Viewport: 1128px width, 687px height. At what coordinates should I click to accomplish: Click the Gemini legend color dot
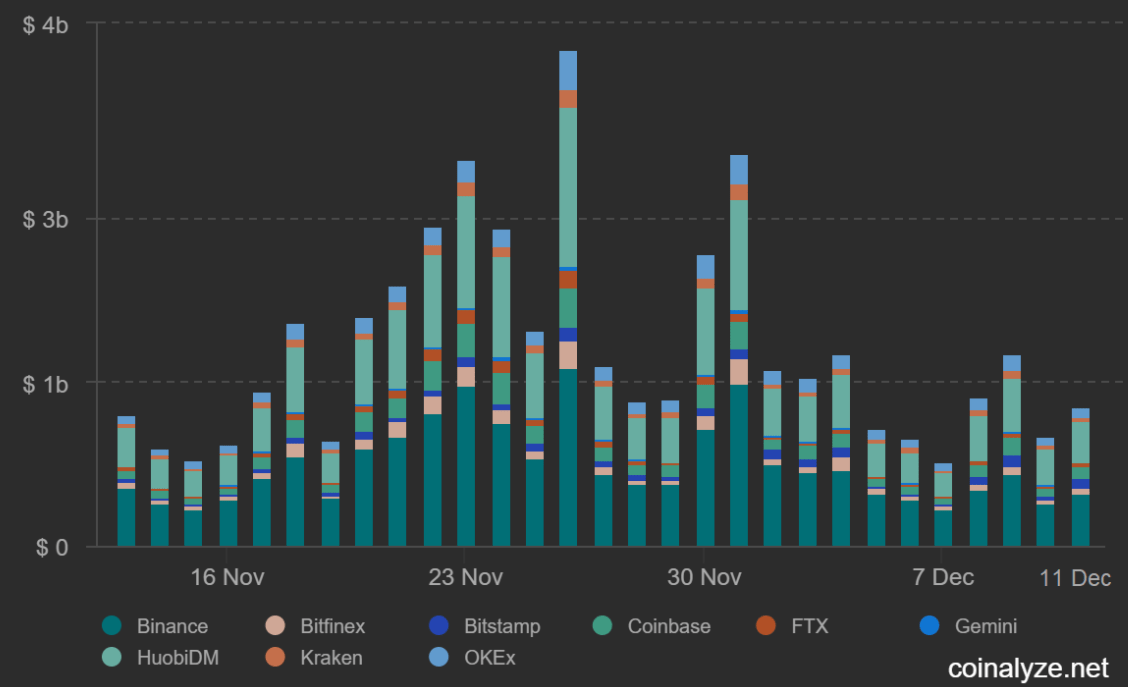tap(929, 626)
